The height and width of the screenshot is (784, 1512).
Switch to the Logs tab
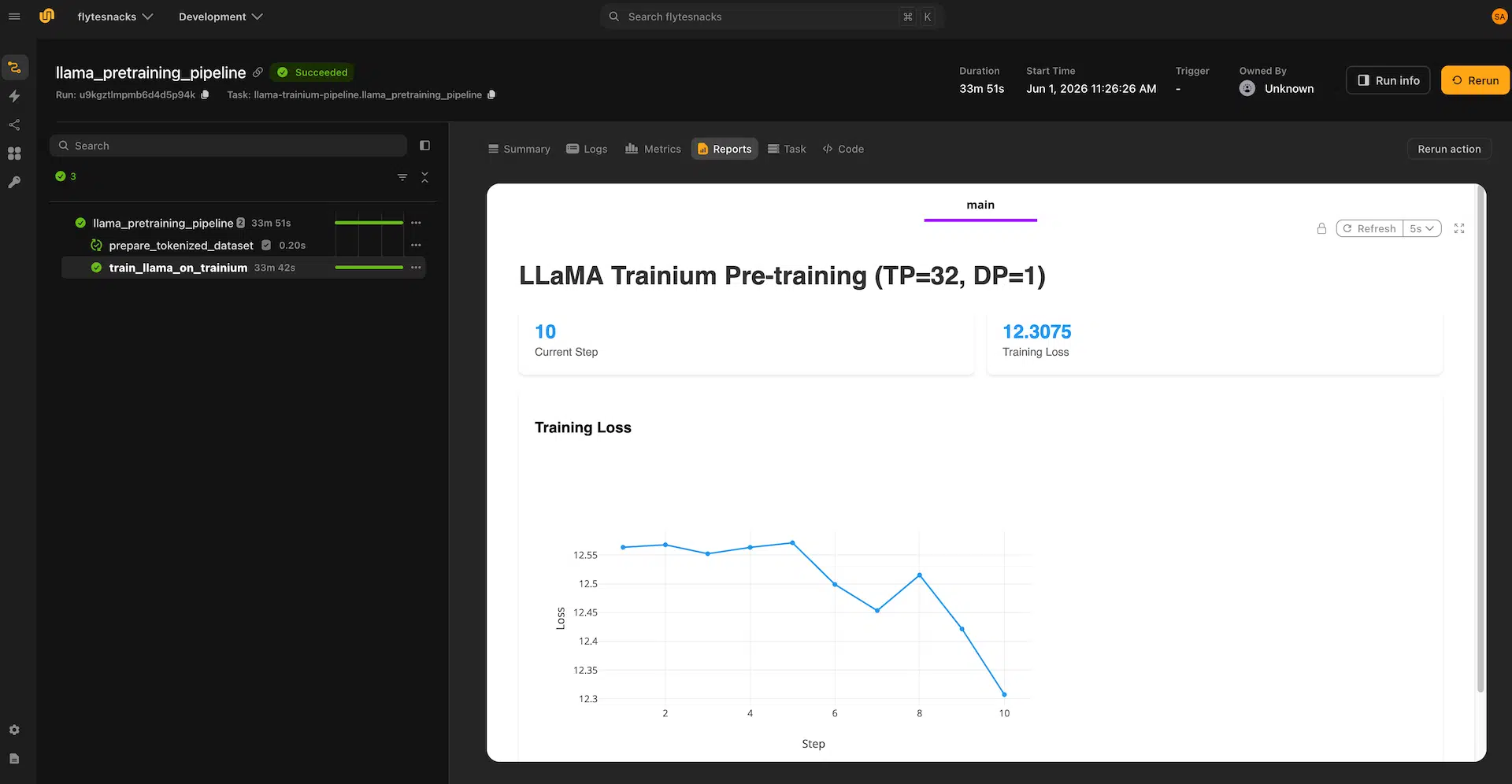tap(587, 149)
